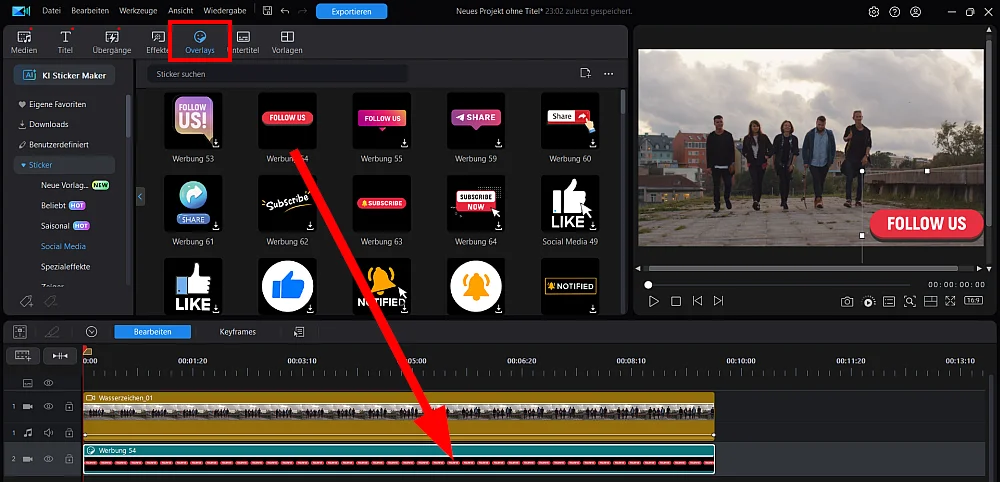Download the Werbung 61 sticker
Viewport: 1000px width, 482px height.
216,226
